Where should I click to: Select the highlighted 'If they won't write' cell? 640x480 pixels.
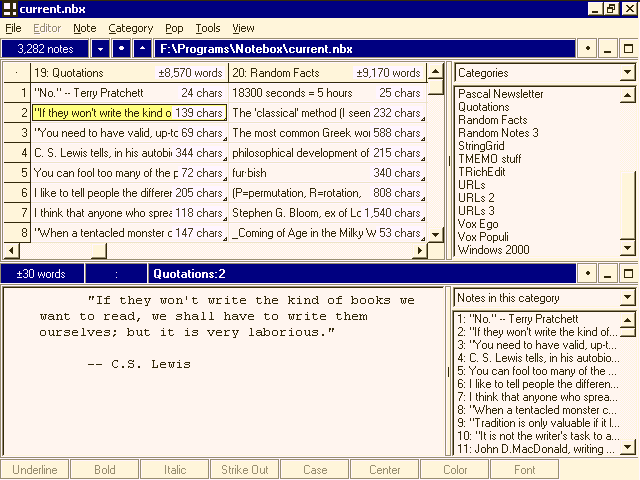tap(129, 113)
